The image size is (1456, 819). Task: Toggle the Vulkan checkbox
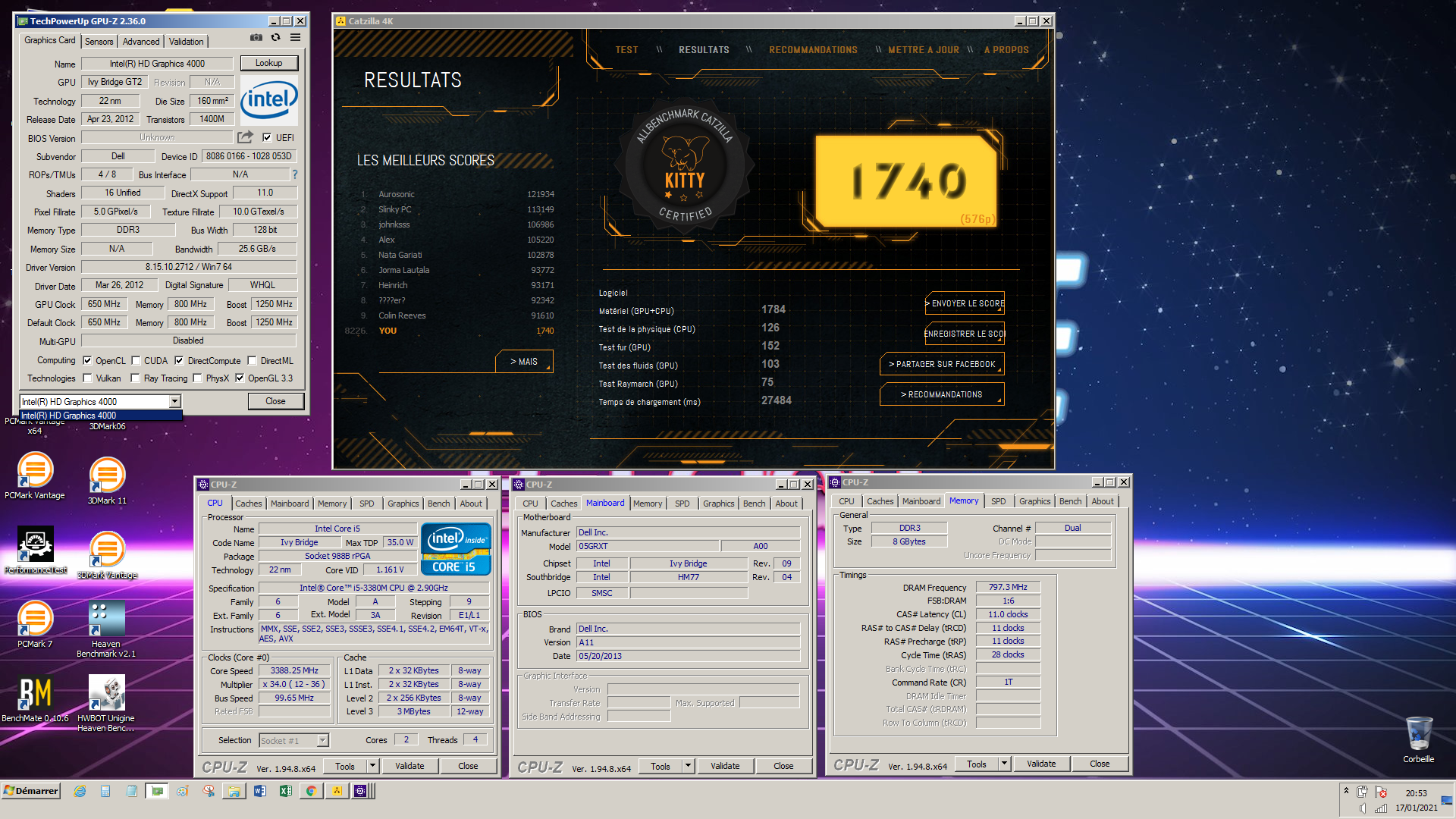coord(87,378)
